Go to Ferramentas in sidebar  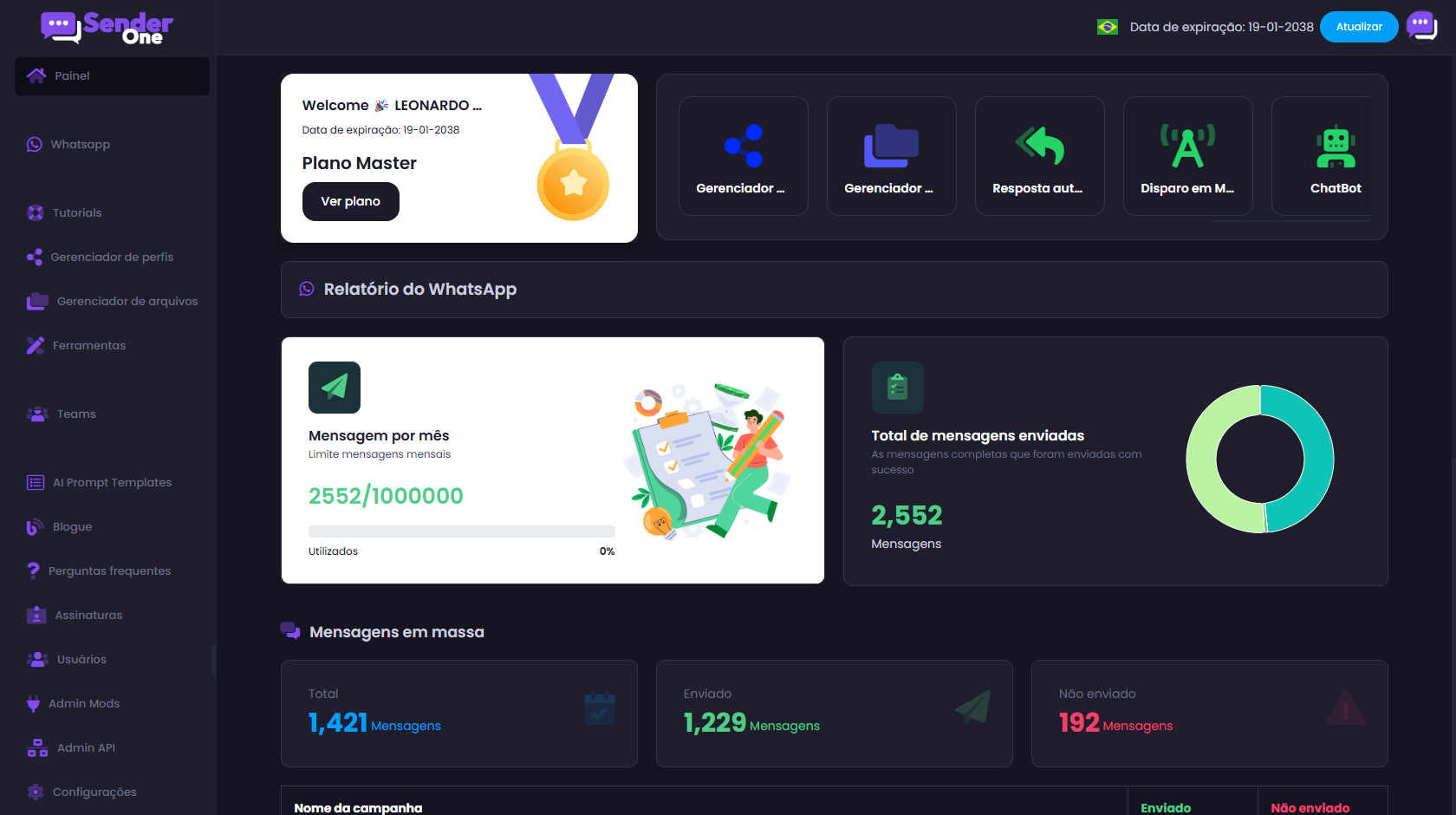point(88,346)
